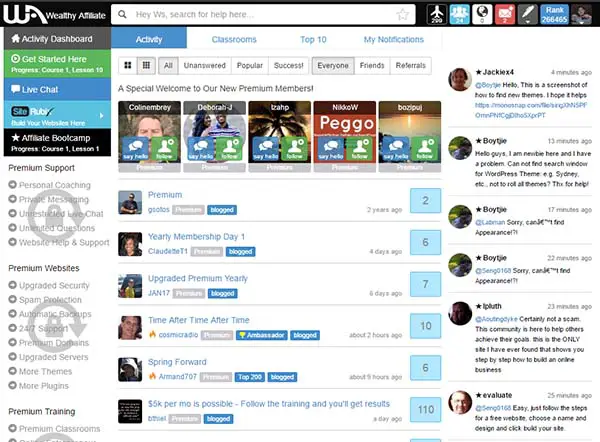Switch to small grid view
This screenshot has width=600, height=442.
pos(146,65)
